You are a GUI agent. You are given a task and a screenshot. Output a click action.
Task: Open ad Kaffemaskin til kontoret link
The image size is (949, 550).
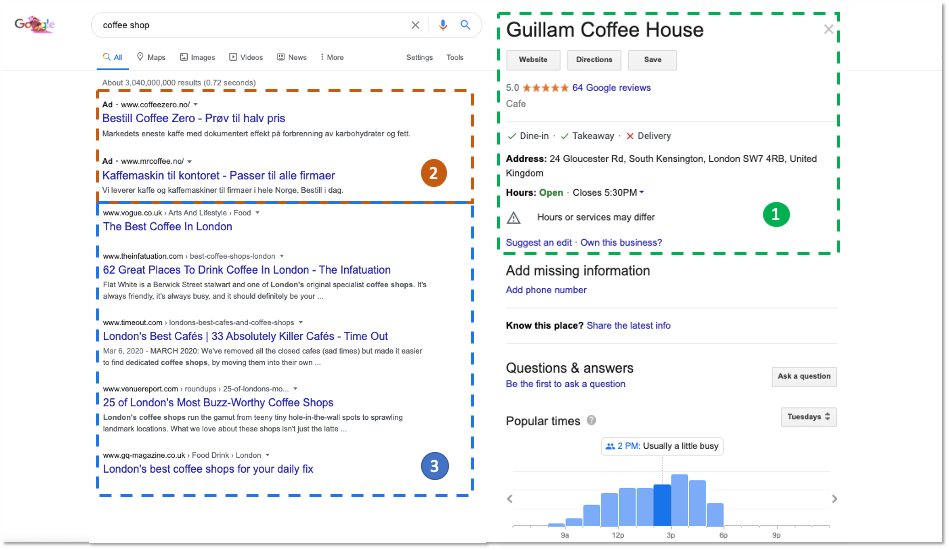pos(218,175)
